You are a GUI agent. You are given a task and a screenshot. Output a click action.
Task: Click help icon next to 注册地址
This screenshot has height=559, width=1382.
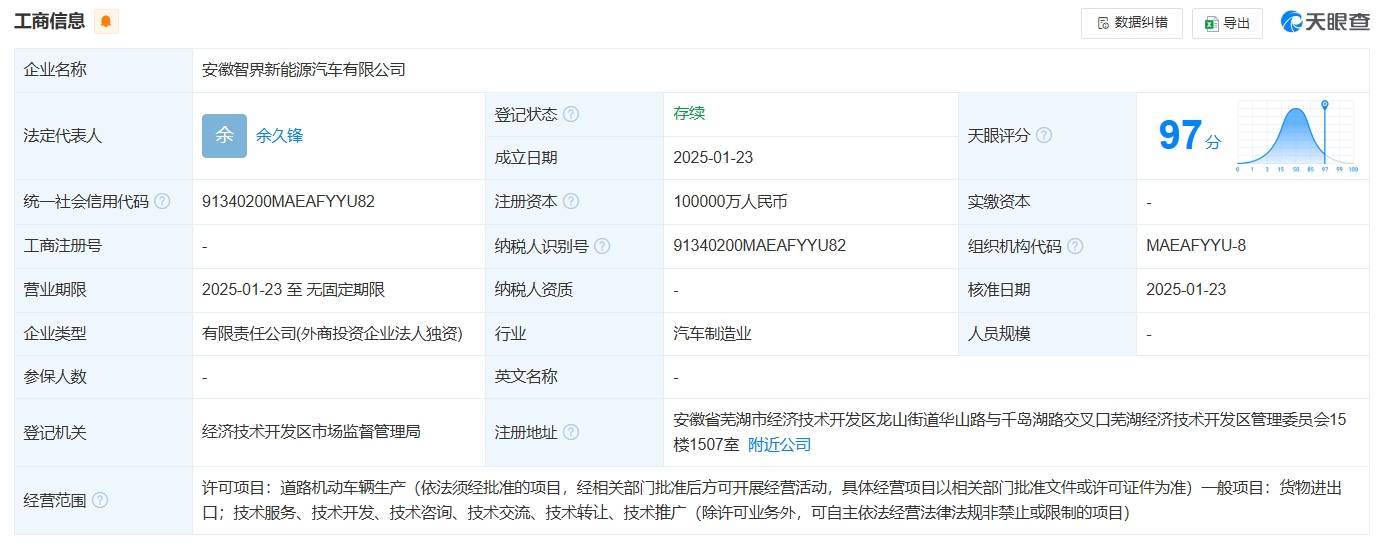point(571,432)
